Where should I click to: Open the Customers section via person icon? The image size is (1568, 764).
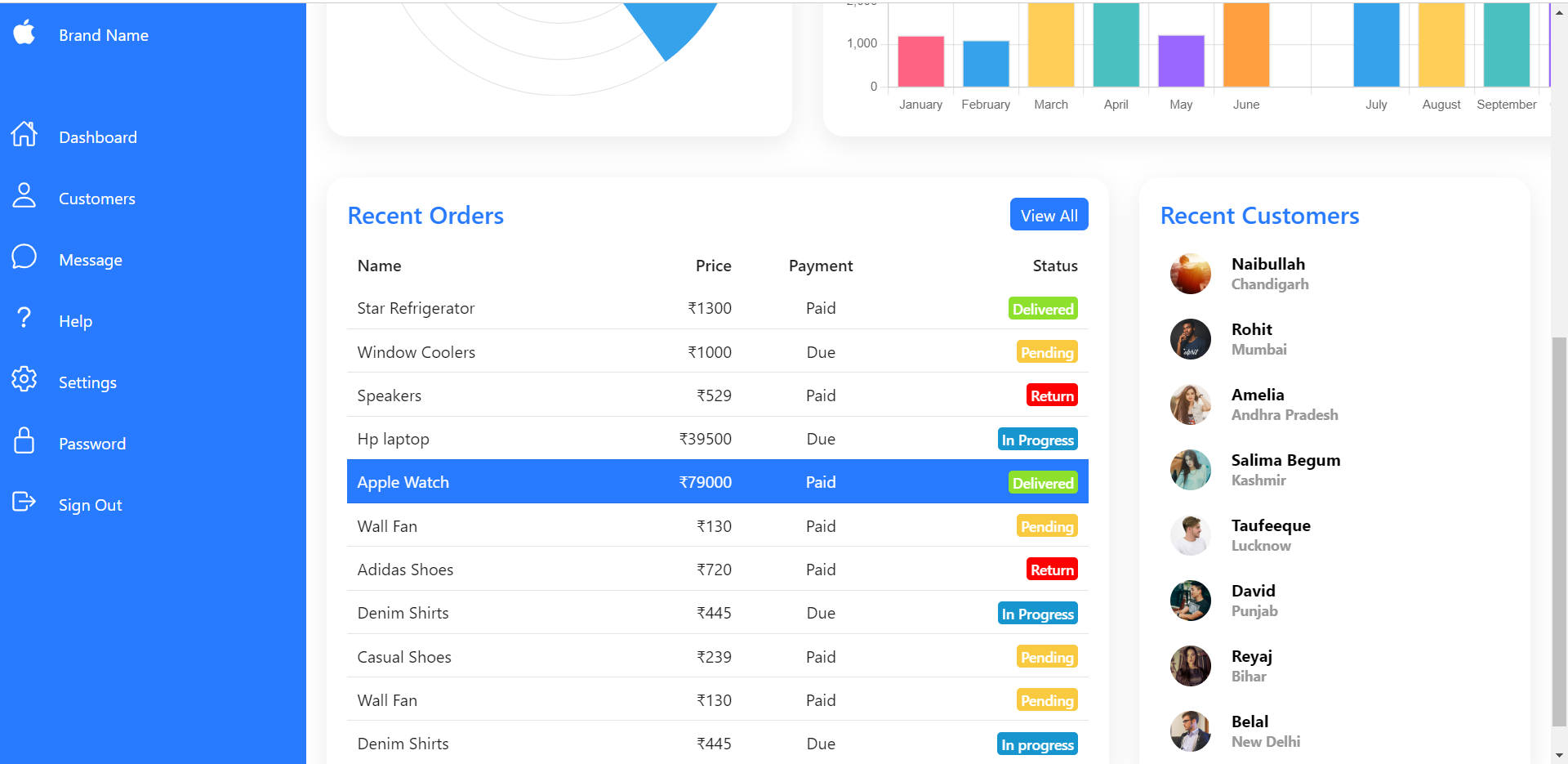24,197
